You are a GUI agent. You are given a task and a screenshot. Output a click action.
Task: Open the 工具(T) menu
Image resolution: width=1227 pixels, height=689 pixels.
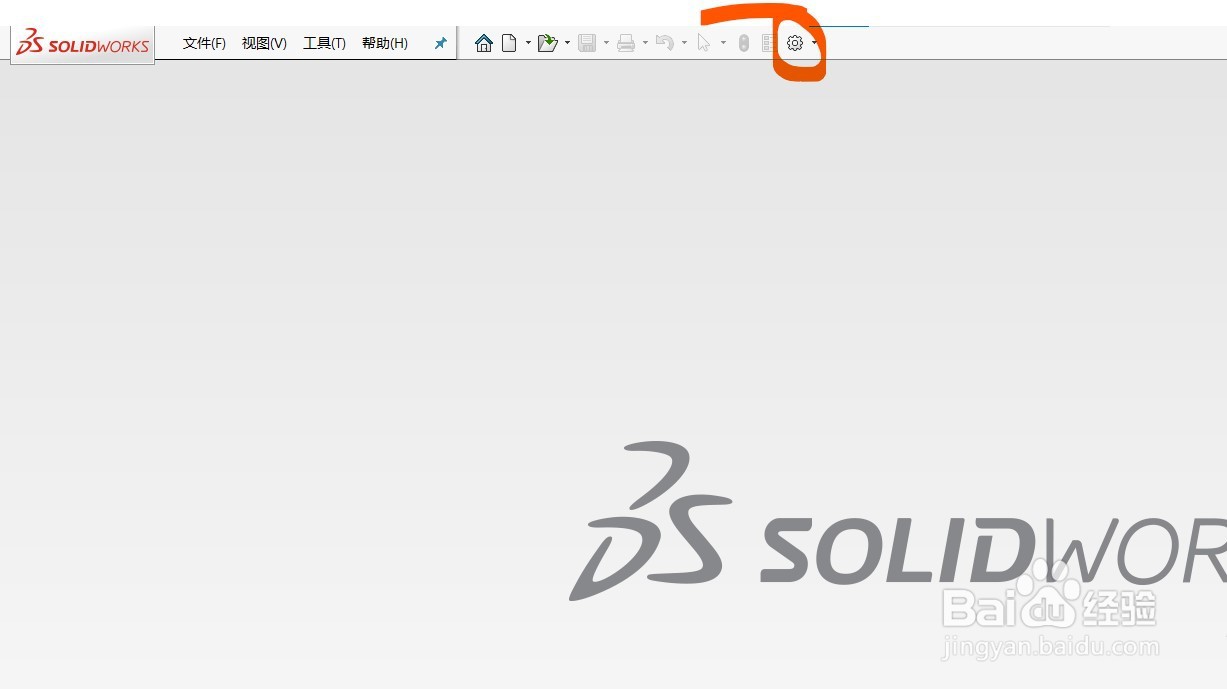tap(324, 43)
